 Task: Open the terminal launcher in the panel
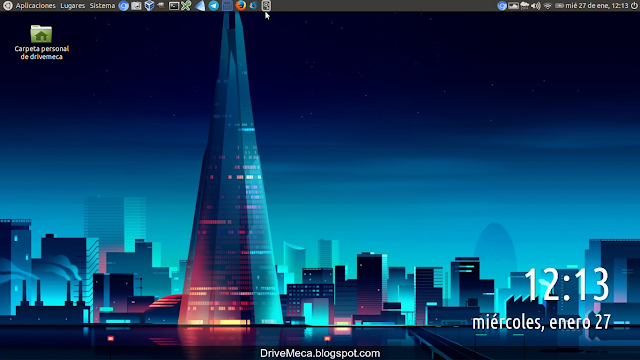pos(174,6)
